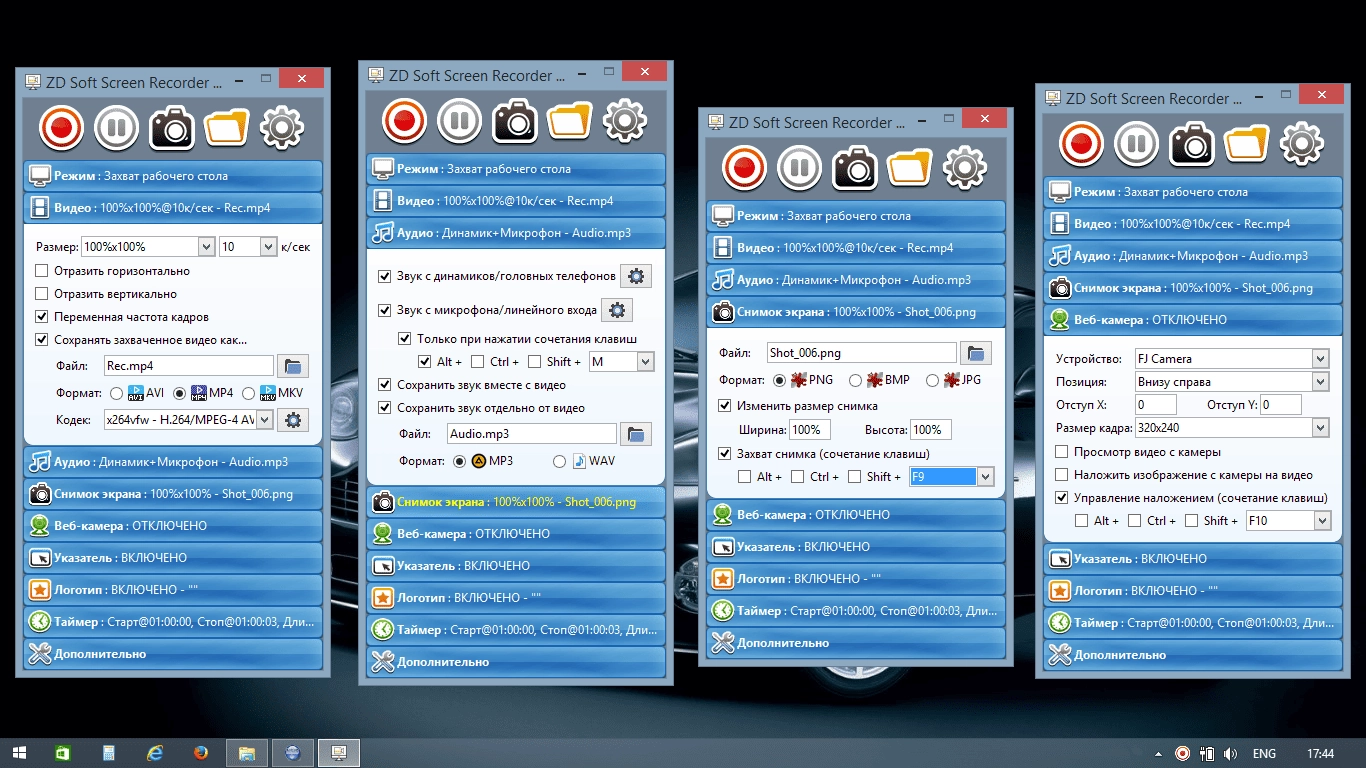Open microphone input settings gear button

click(617, 310)
